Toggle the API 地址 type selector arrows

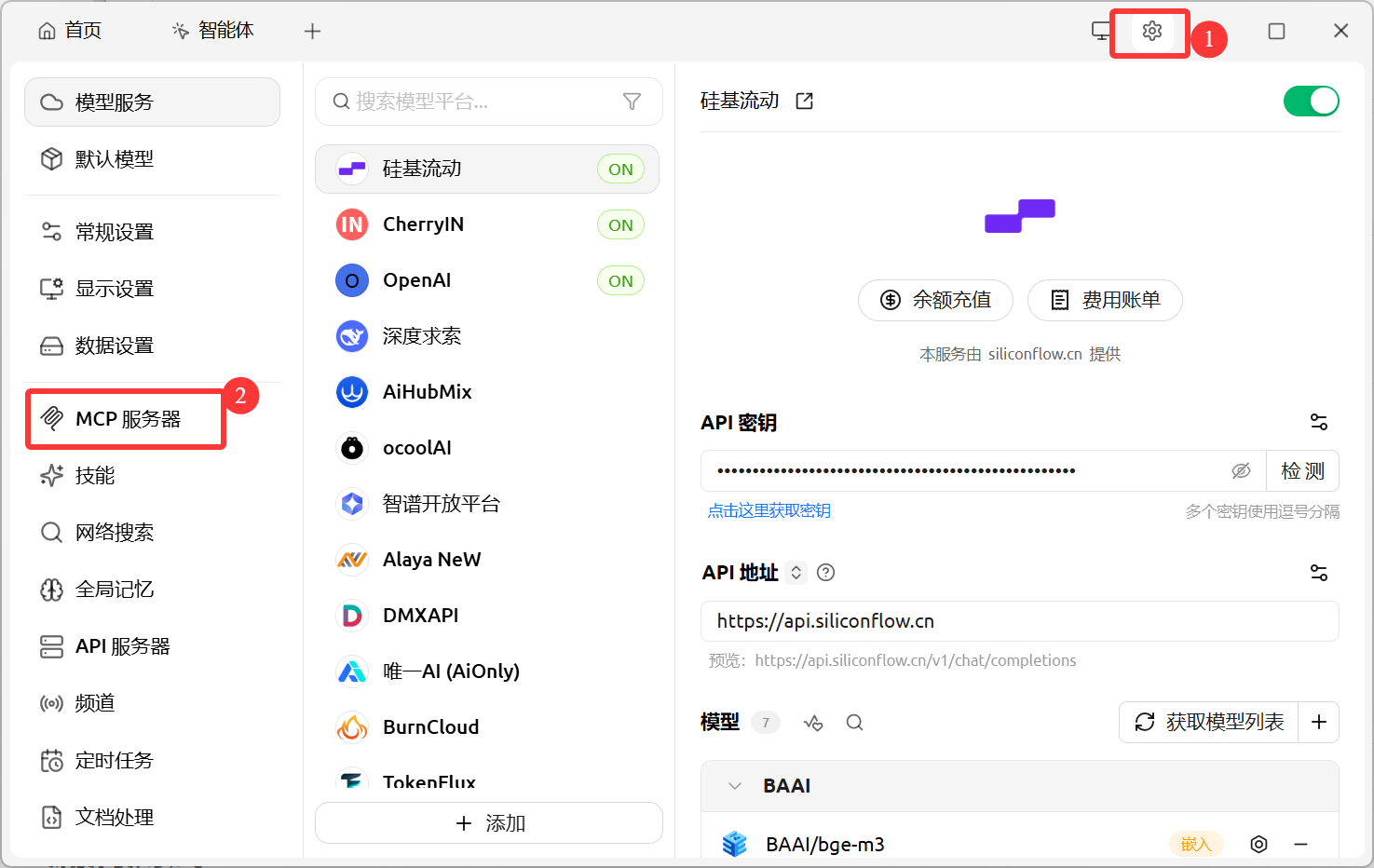[796, 573]
